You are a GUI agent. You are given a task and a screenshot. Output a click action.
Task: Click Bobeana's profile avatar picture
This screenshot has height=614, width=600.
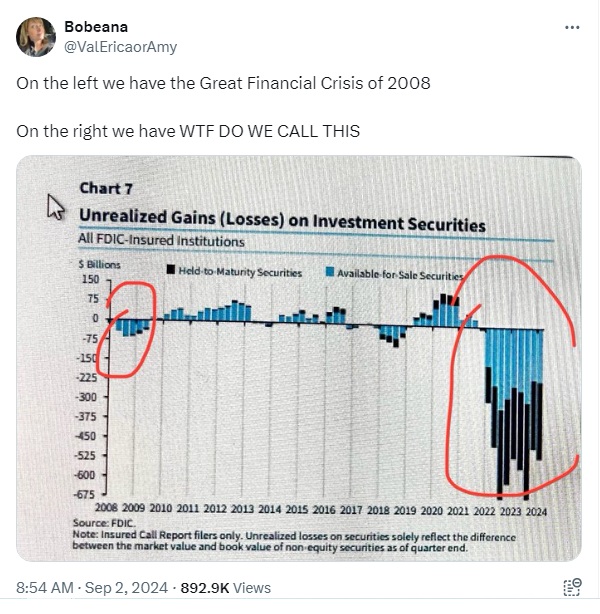[36, 37]
